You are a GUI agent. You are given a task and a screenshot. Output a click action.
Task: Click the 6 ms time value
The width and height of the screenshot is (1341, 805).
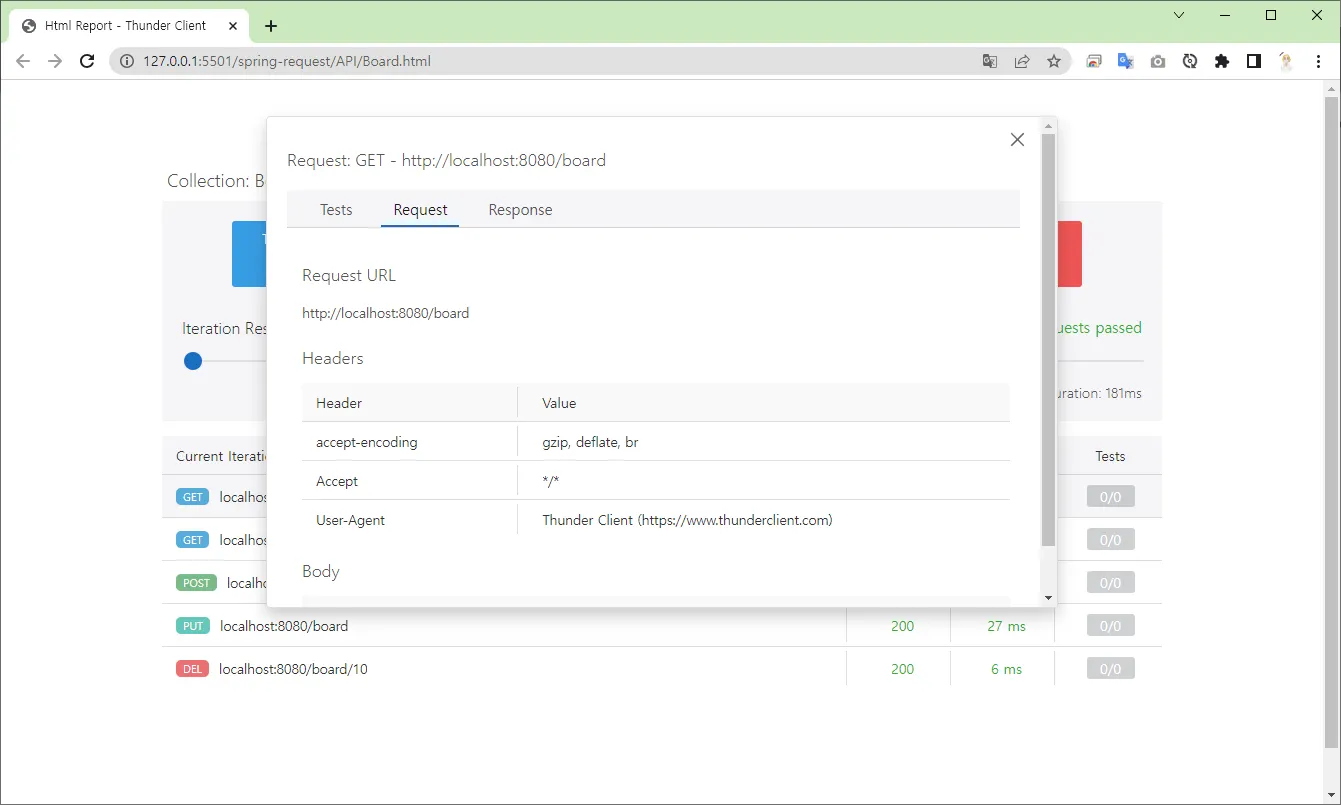1007,669
